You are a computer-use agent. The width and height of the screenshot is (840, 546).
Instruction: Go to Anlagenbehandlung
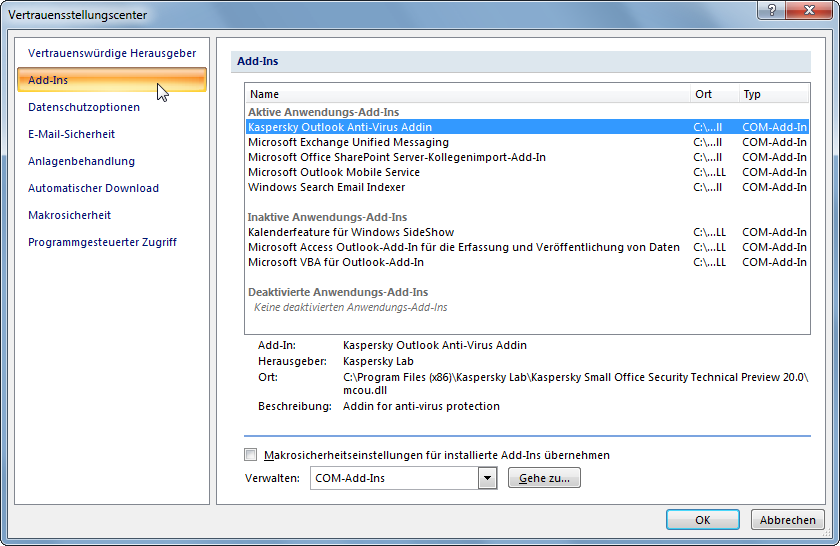pyautogui.click(x=81, y=161)
